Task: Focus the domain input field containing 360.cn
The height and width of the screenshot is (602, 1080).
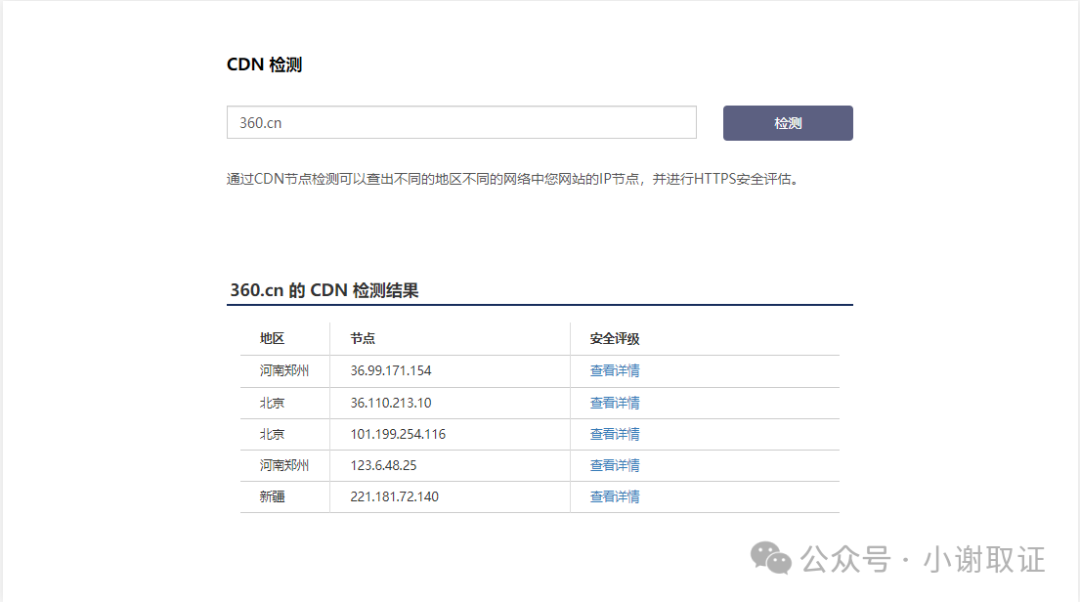Action: [461, 123]
